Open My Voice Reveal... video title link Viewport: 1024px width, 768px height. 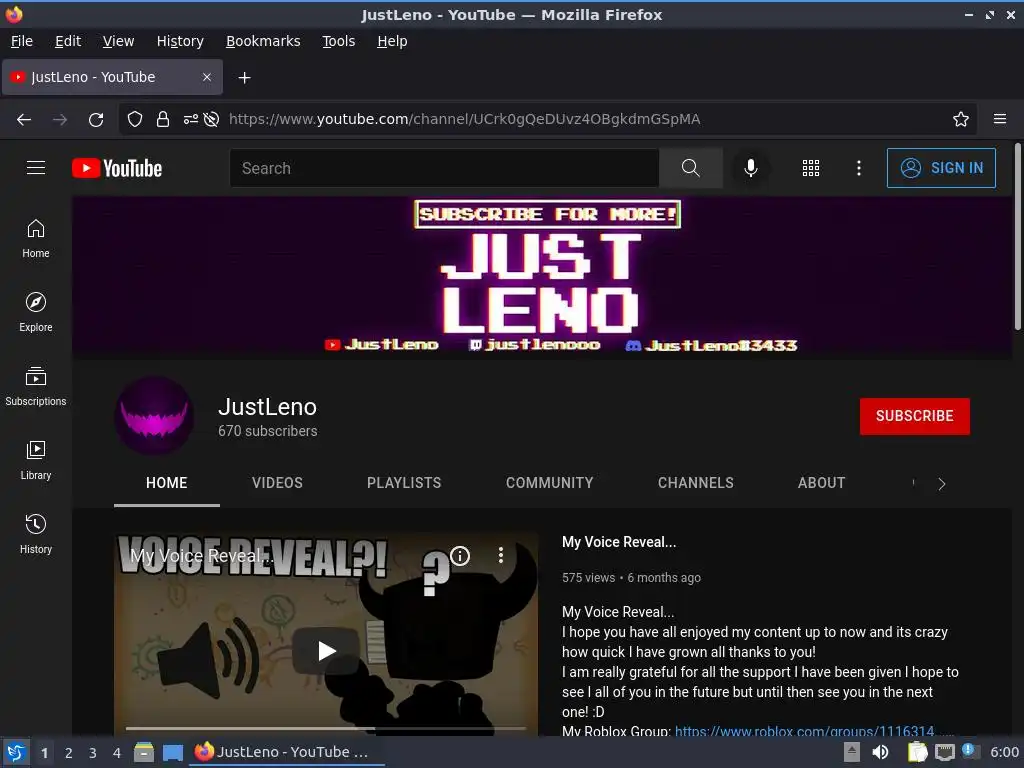(x=618, y=542)
